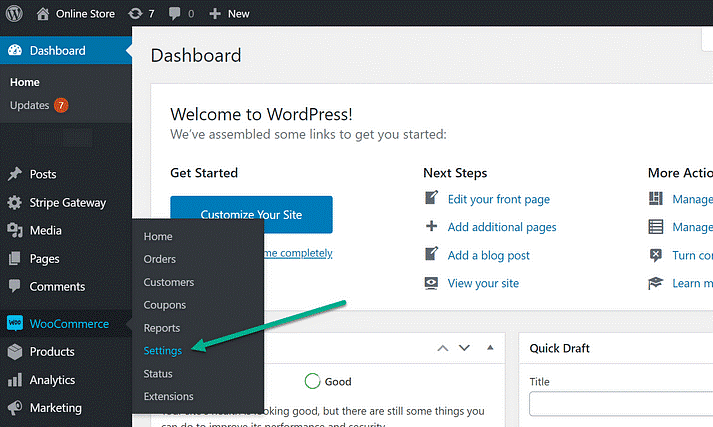
Task: Click the Analytics bar chart icon
Action: point(14,380)
